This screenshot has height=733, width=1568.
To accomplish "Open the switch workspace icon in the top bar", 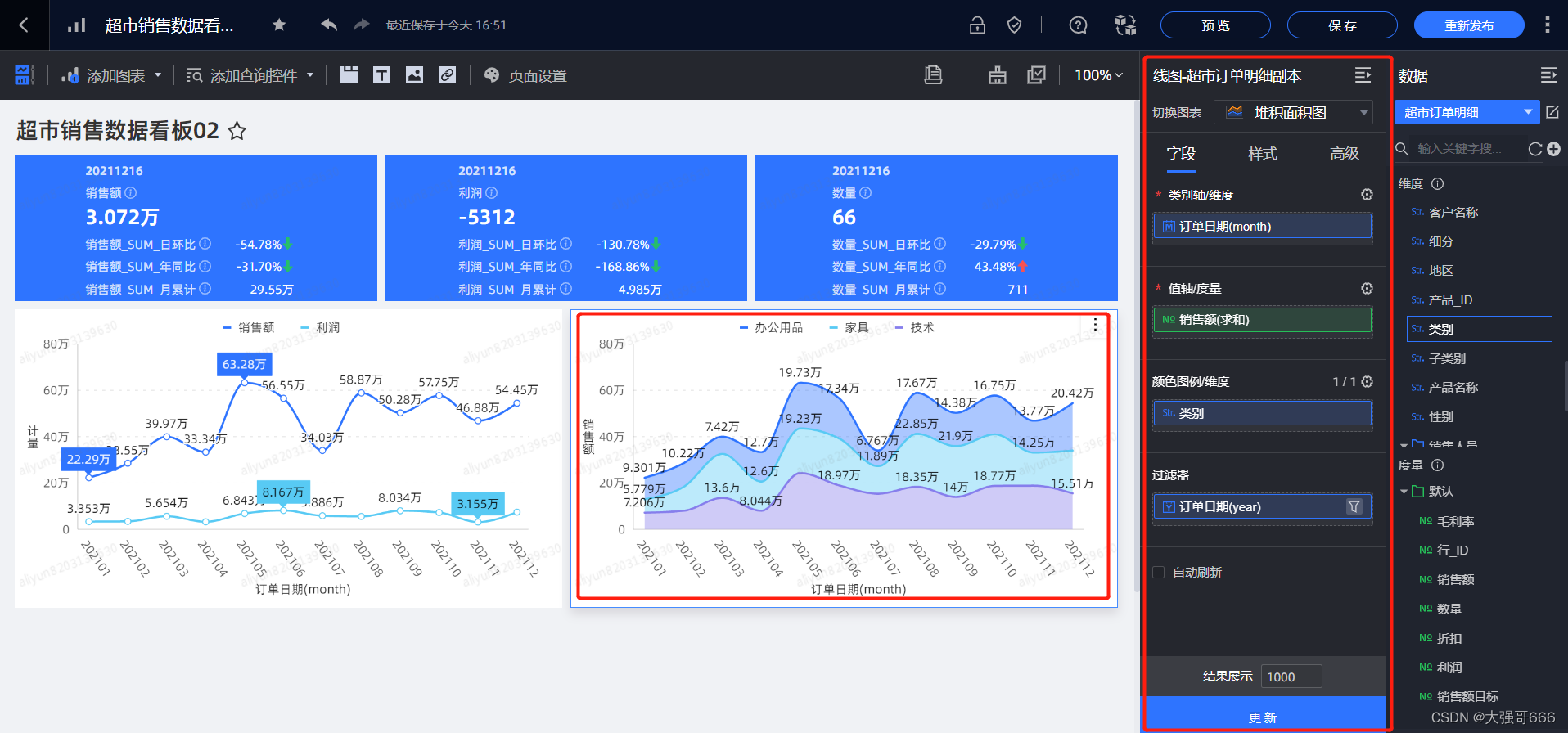I will point(1125,25).
